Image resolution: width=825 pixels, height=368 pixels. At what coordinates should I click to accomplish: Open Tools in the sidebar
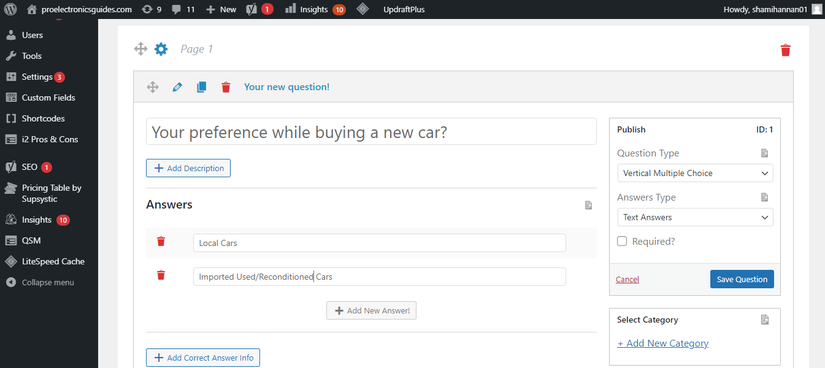(x=32, y=56)
